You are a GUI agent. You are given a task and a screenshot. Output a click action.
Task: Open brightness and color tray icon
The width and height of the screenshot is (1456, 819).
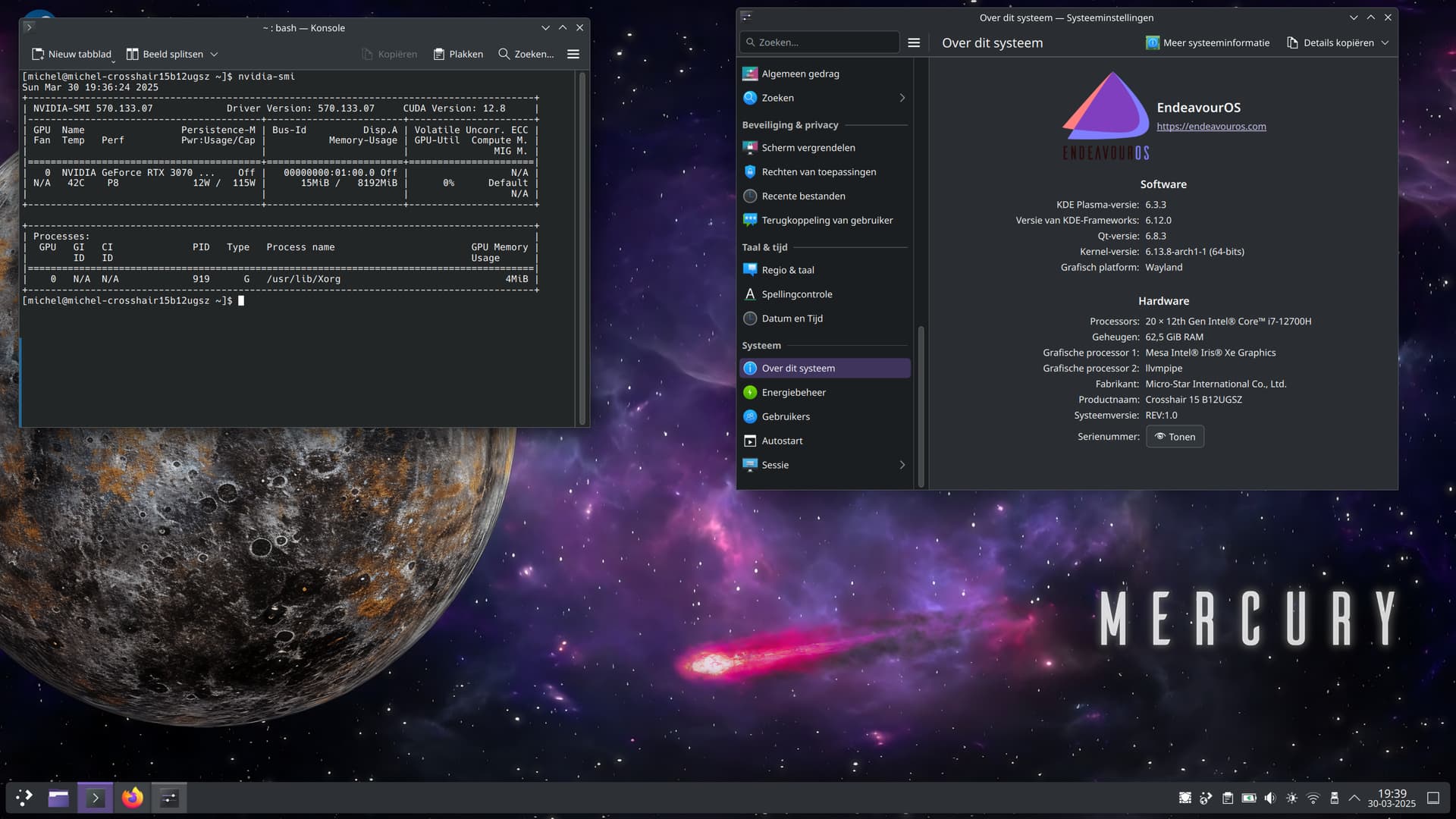(1291, 798)
